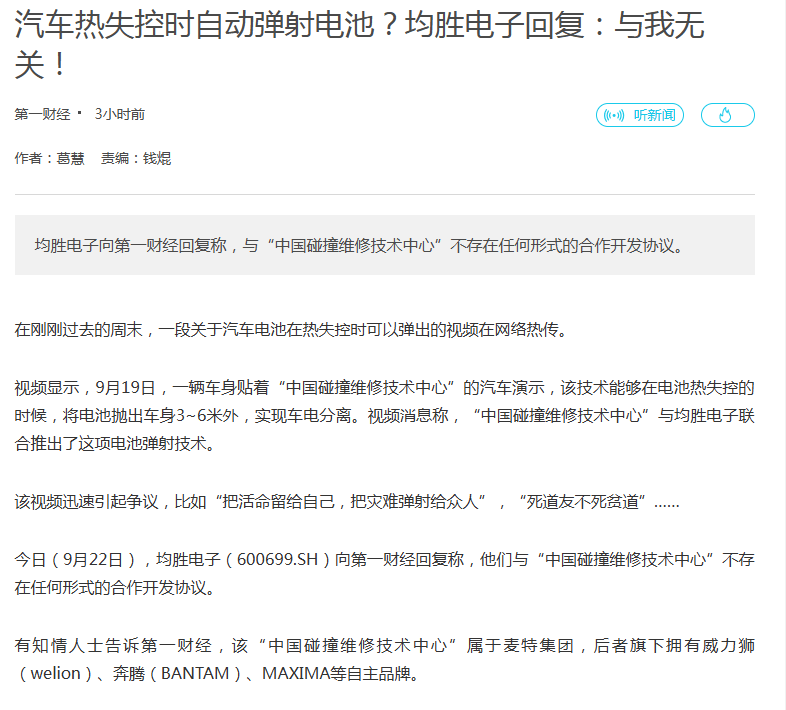The height and width of the screenshot is (710, 786).
Task: Open the 第一财经 source link
Action: [42, 114]
